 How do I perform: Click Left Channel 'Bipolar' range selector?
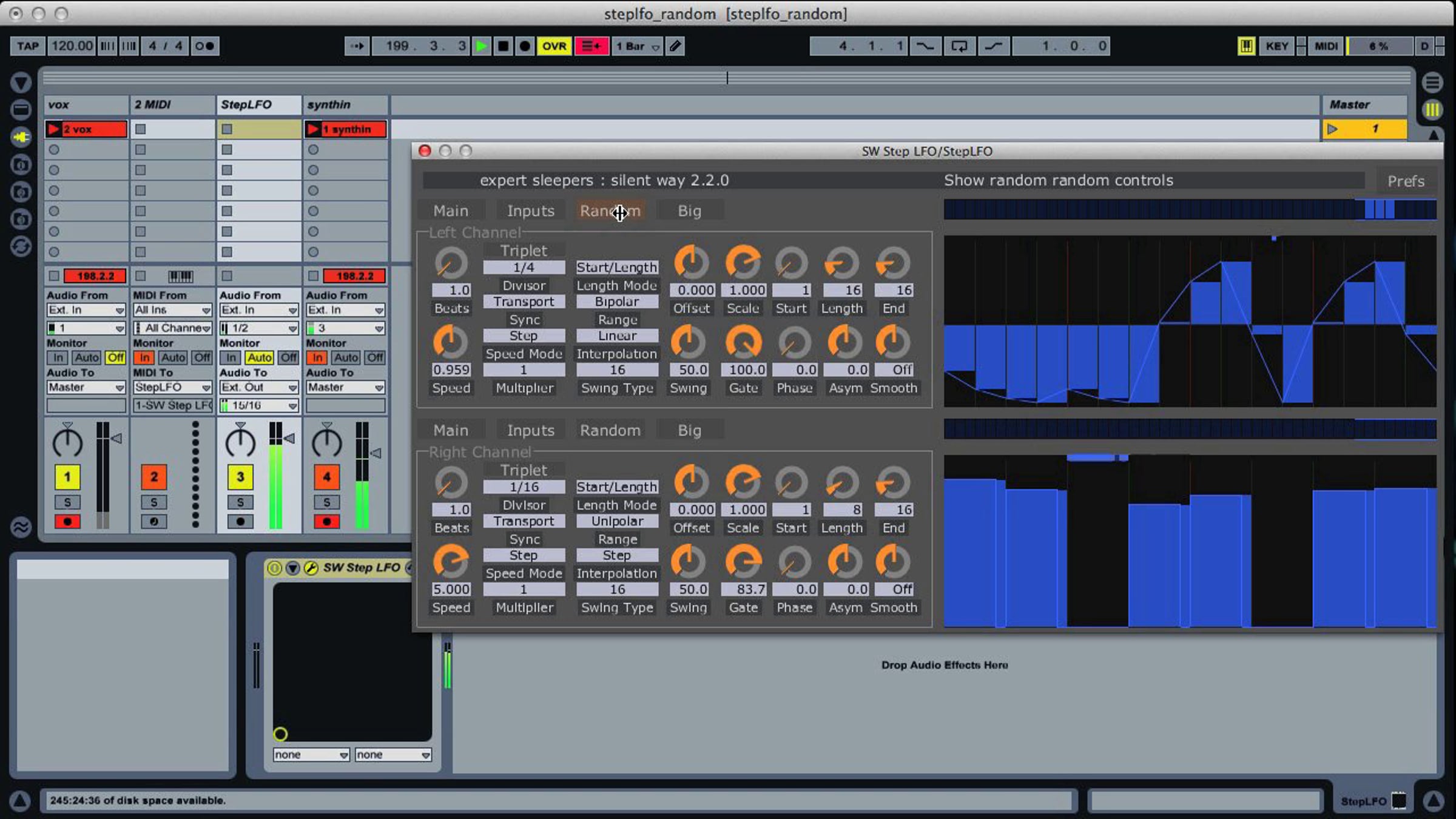click(617, 302)
